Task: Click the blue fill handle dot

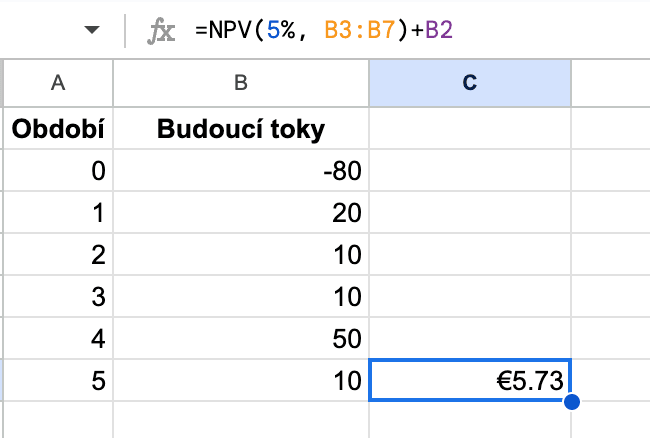Action: click(571, 402)
